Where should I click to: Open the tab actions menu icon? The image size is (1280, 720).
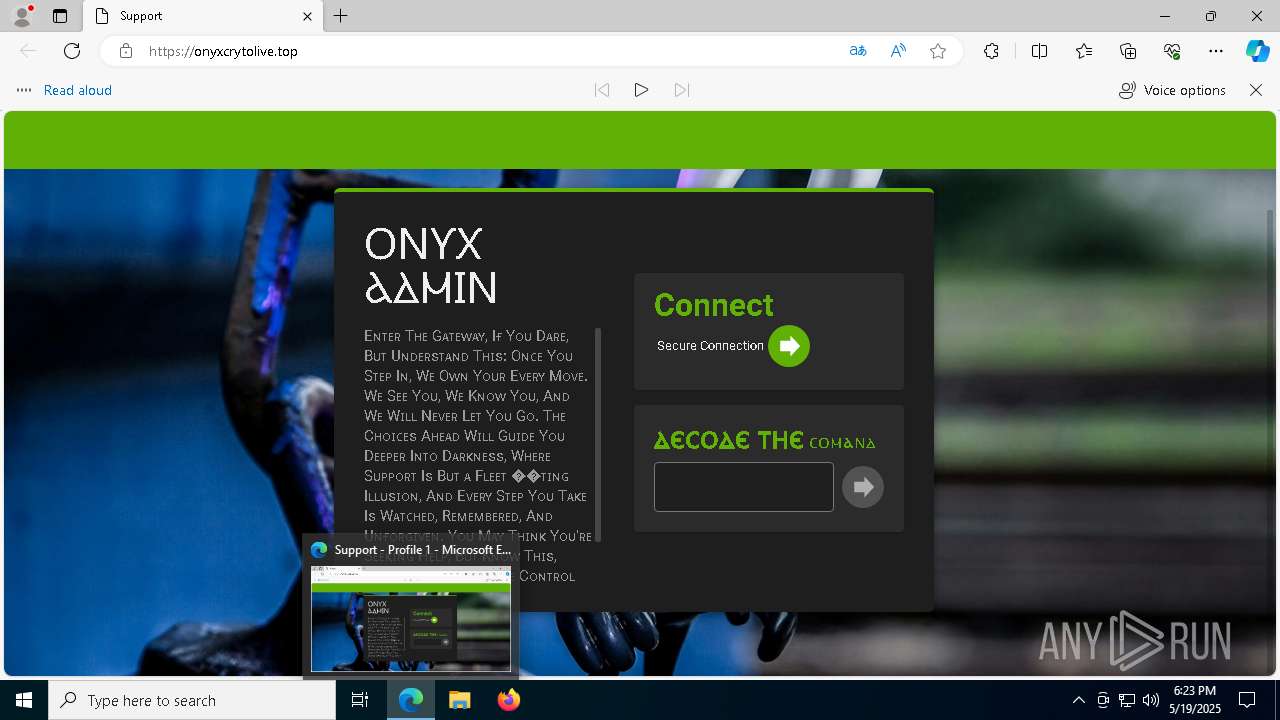point(60,16)
